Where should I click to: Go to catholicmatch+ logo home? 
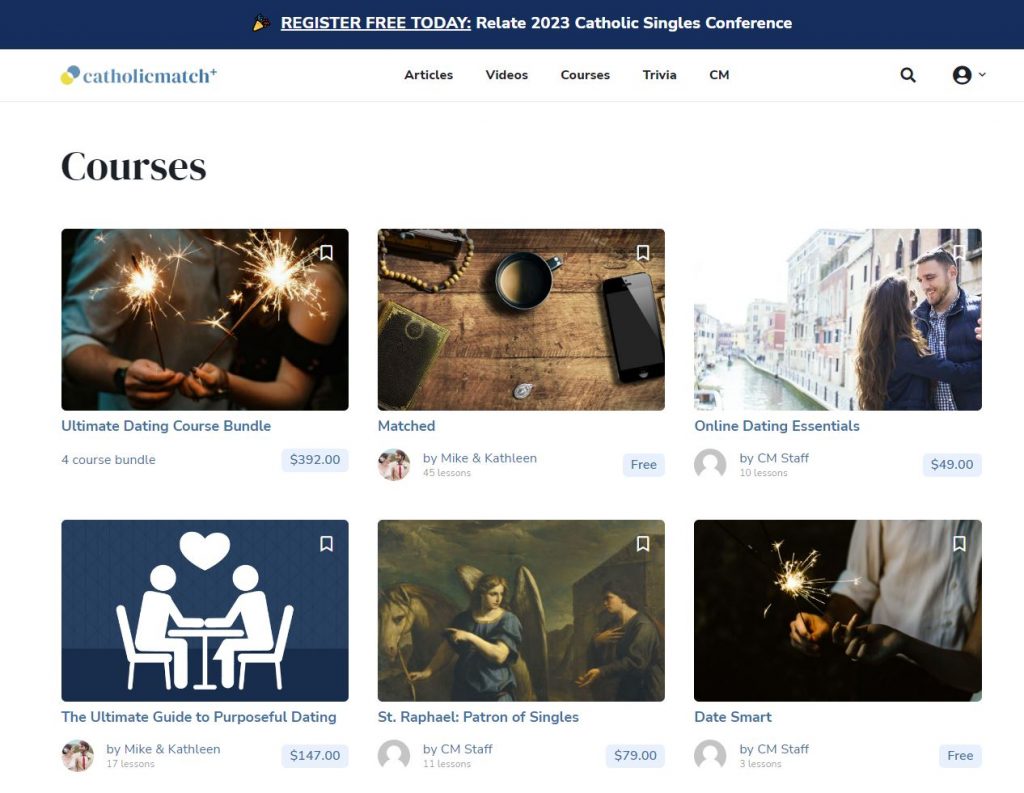pos(138,75)
